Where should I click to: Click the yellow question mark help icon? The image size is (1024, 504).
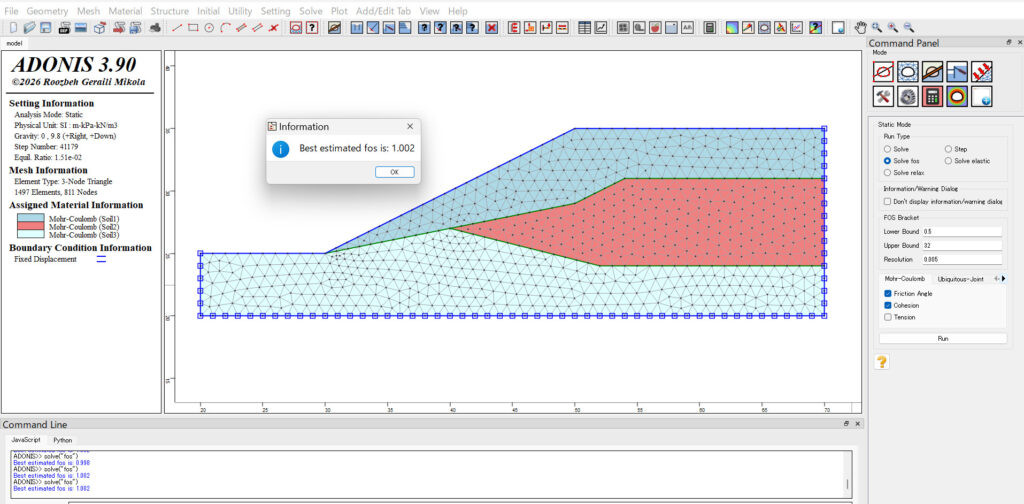[x=882, y=363]
